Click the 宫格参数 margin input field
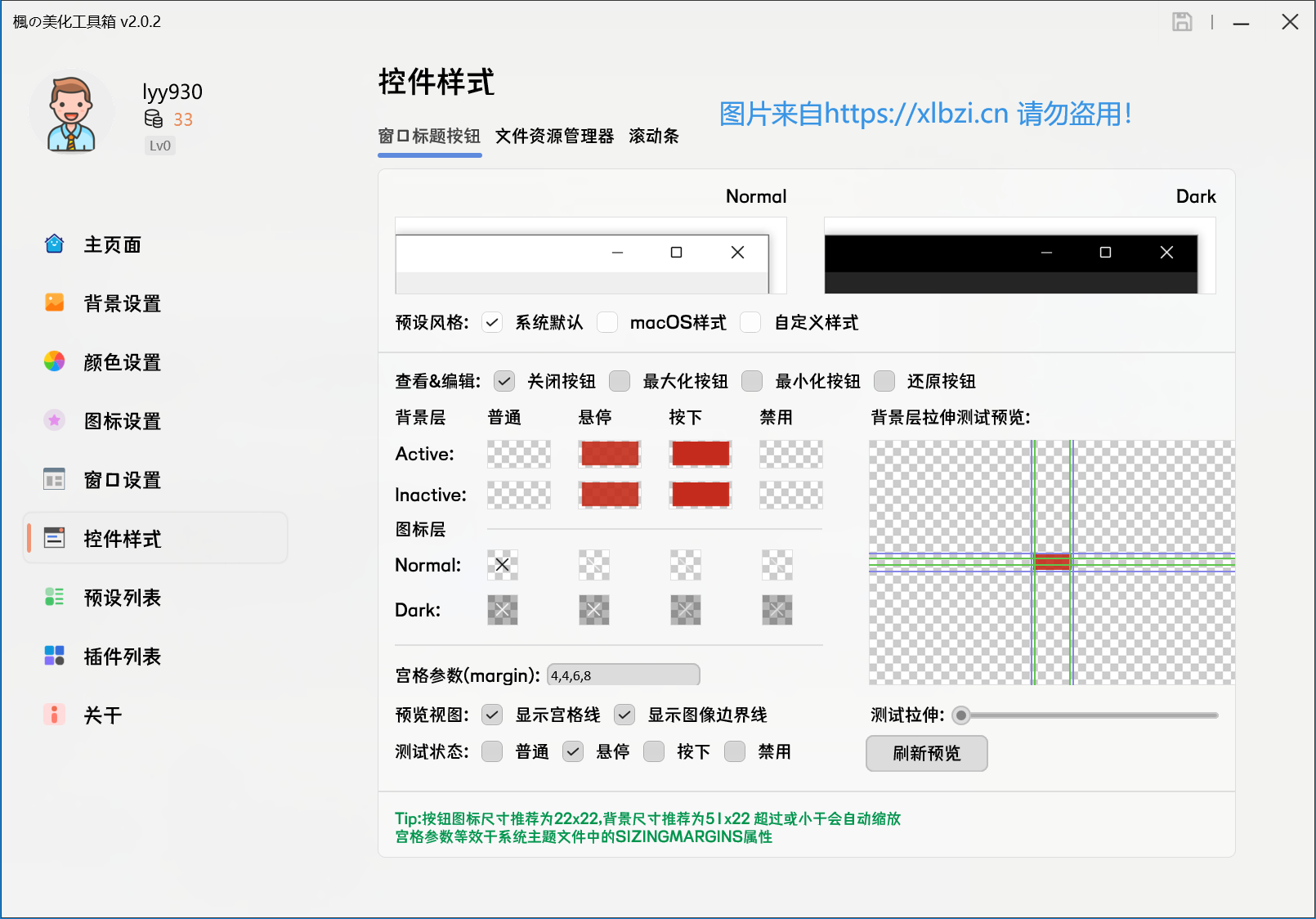Image resolution: width=1316 pixels, height=919 pixels. pyautogui.click(x=623, y=674)
